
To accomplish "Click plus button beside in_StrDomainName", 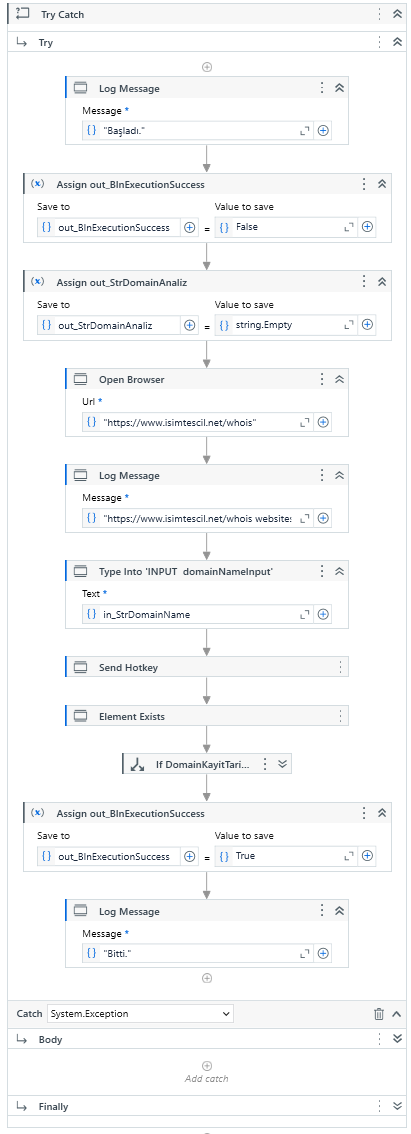I will pyautogui.click(x=323, y=614).
